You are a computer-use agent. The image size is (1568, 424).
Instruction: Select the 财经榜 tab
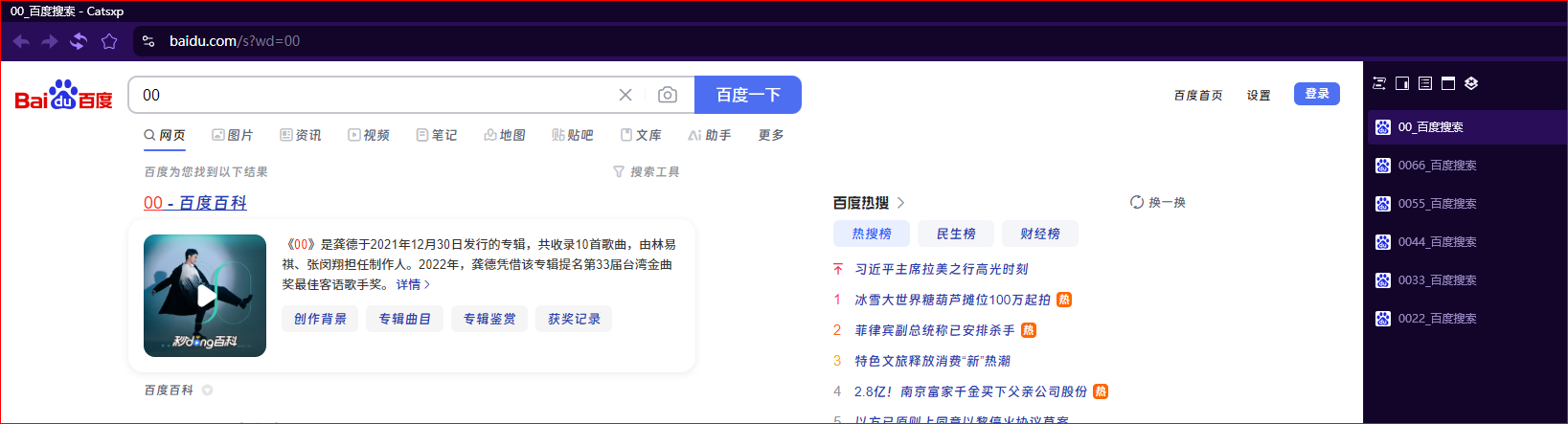point(1040,234)
